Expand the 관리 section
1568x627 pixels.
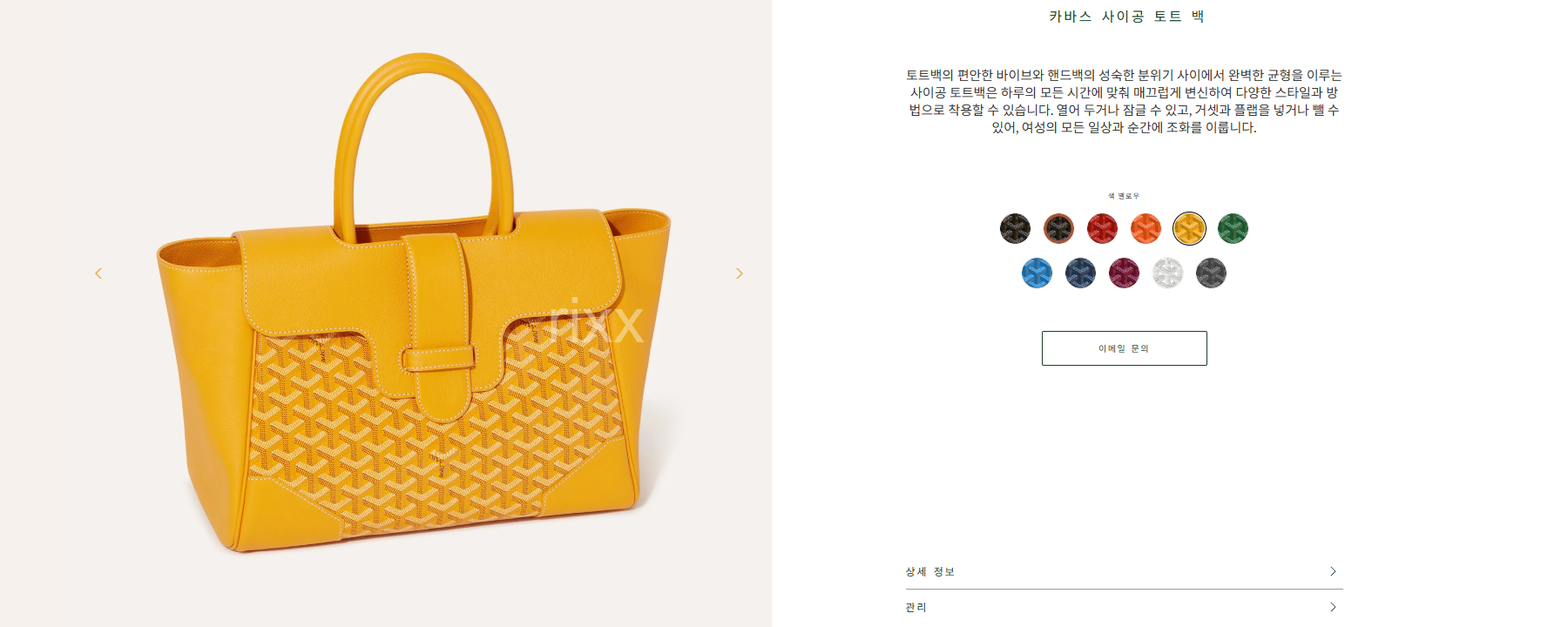click(1124, 608)
